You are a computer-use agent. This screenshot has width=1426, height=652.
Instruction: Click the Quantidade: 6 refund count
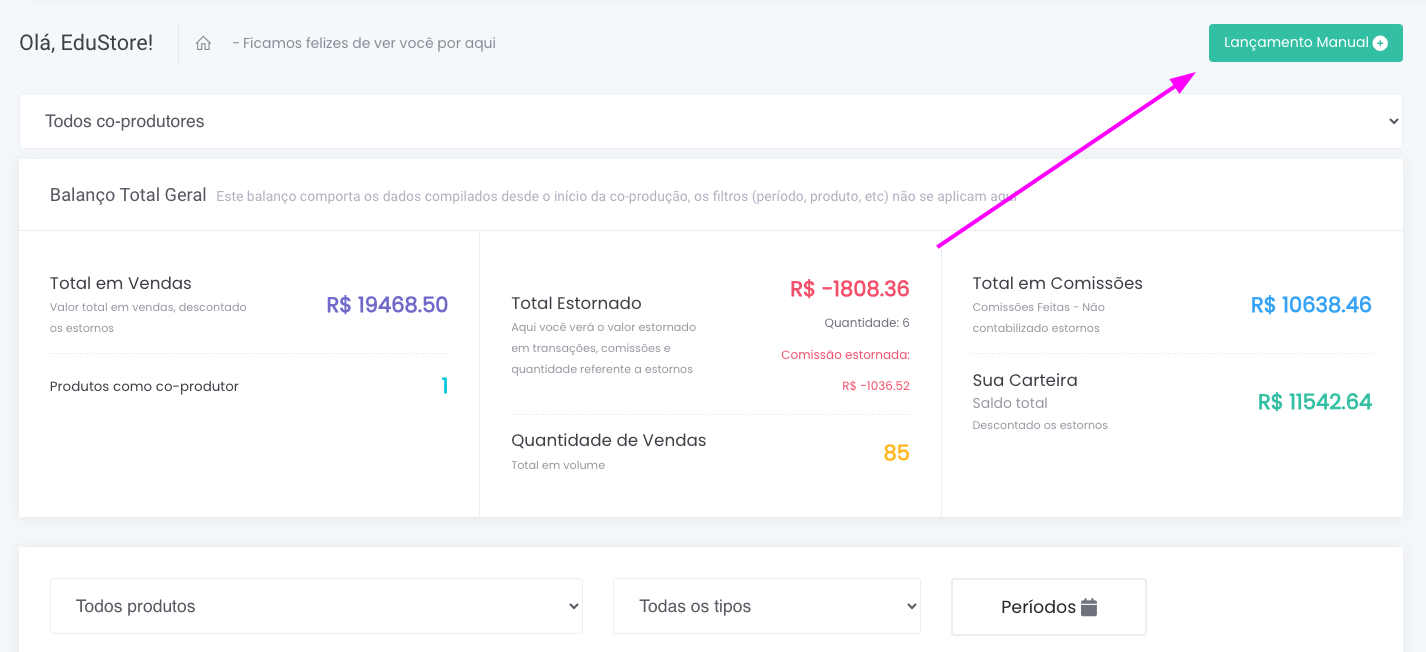(866, 323)
